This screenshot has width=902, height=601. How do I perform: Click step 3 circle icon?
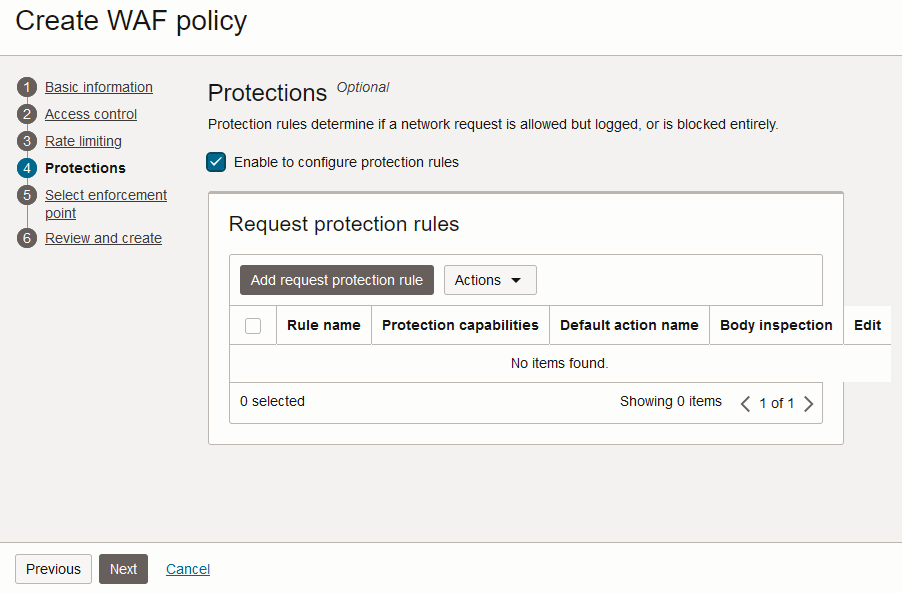pos(27,142)
